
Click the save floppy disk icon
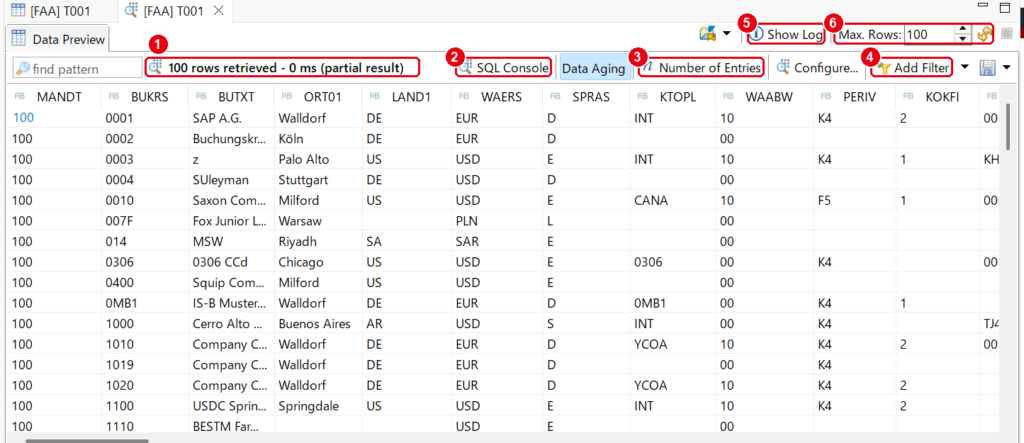coord(987,67)
